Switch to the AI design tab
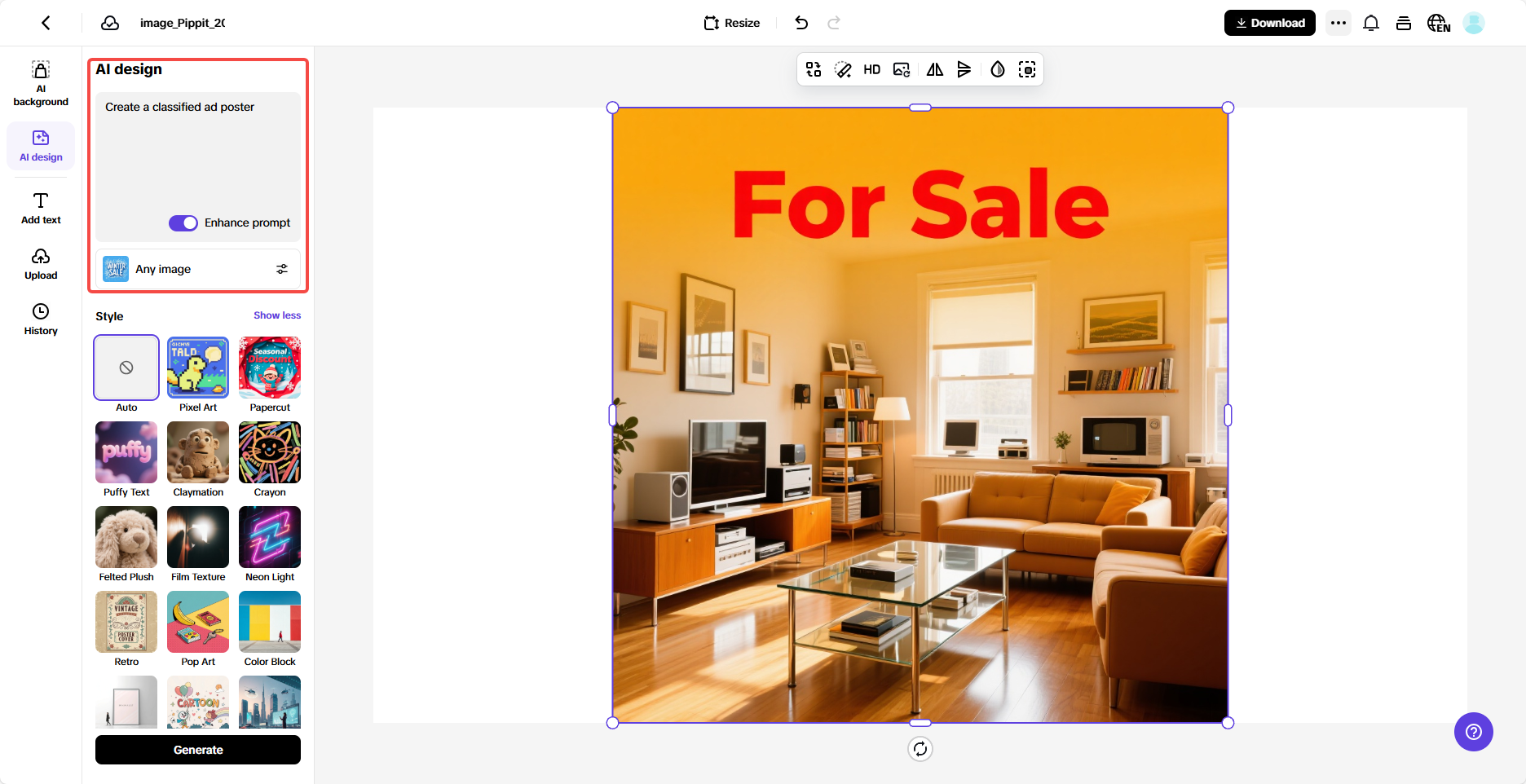Viewport: 1526px width, 784px height. (x=41, y=145)
